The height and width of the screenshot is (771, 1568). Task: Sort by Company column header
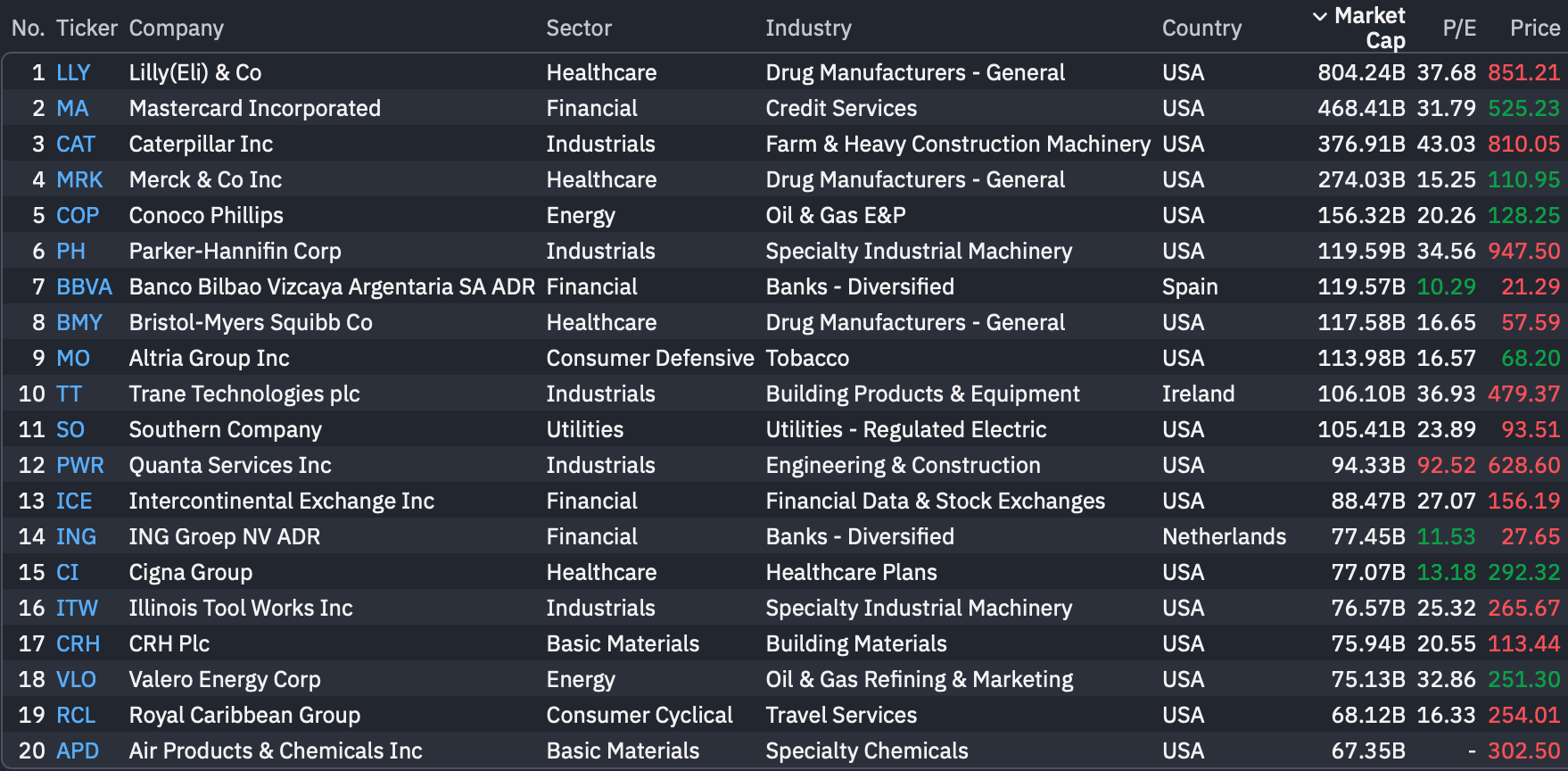[x=176, y=28]
